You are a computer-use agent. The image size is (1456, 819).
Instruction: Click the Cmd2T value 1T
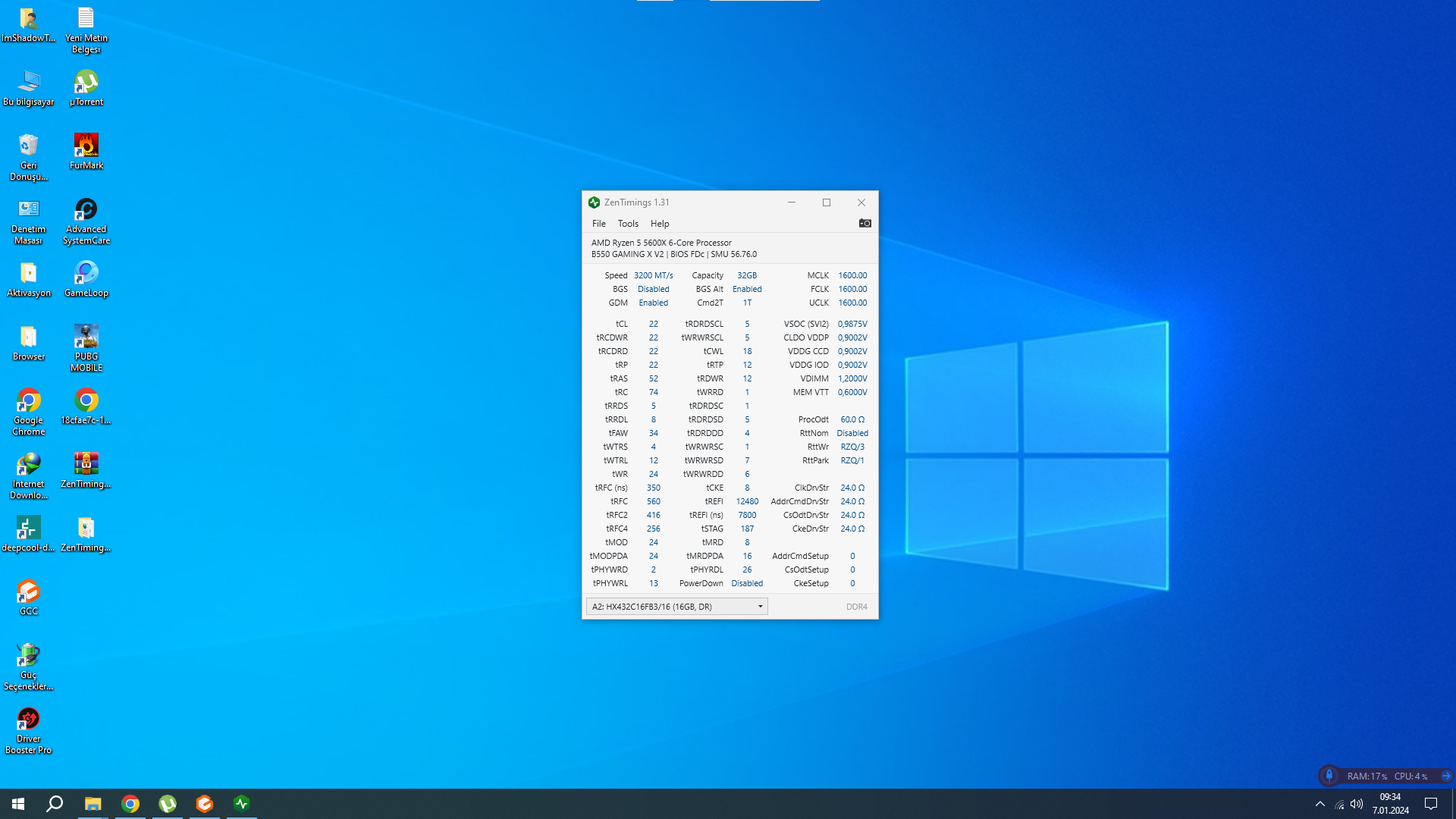pyautogui.click(x=747, y=303)
